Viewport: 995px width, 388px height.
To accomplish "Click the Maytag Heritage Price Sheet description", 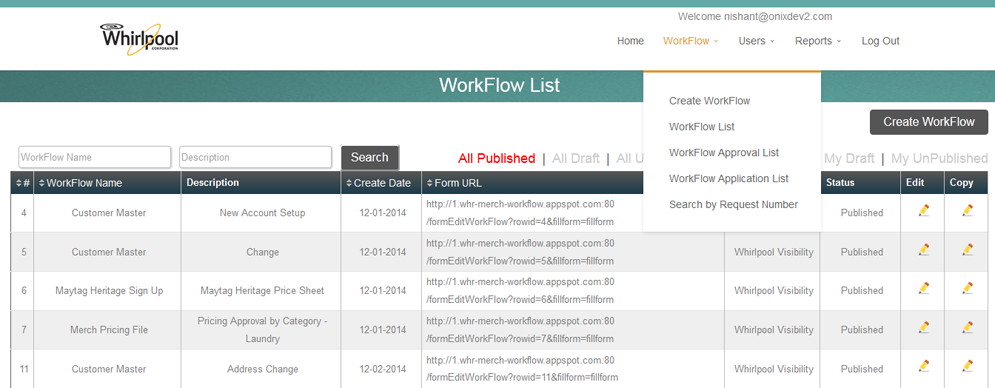I will (262, 291).
